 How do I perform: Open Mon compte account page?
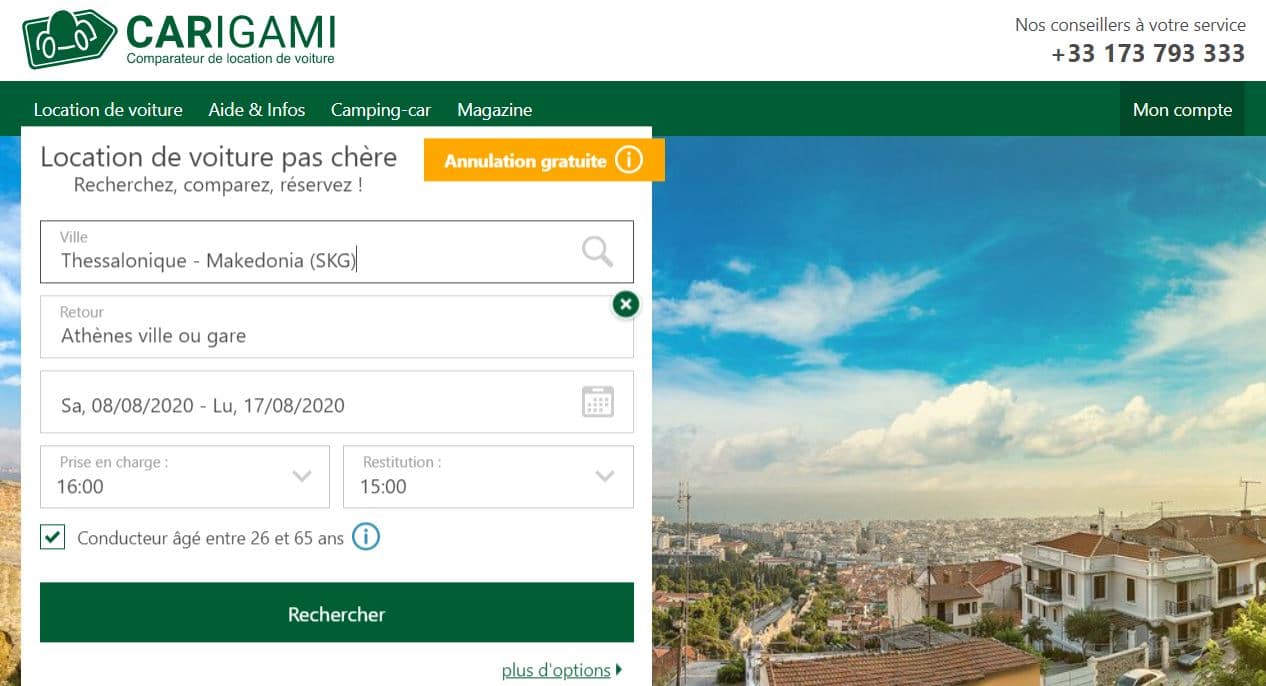pos(1182,110)
